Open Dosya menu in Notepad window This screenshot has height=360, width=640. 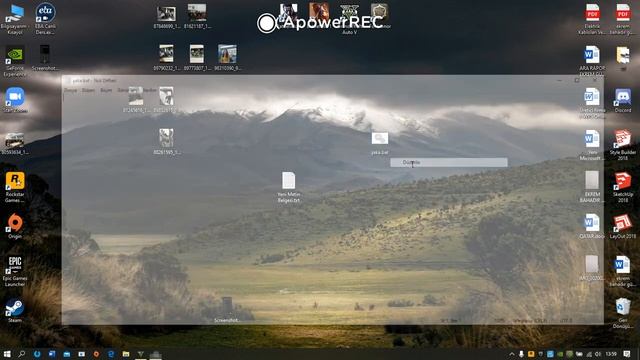(71, 90)
